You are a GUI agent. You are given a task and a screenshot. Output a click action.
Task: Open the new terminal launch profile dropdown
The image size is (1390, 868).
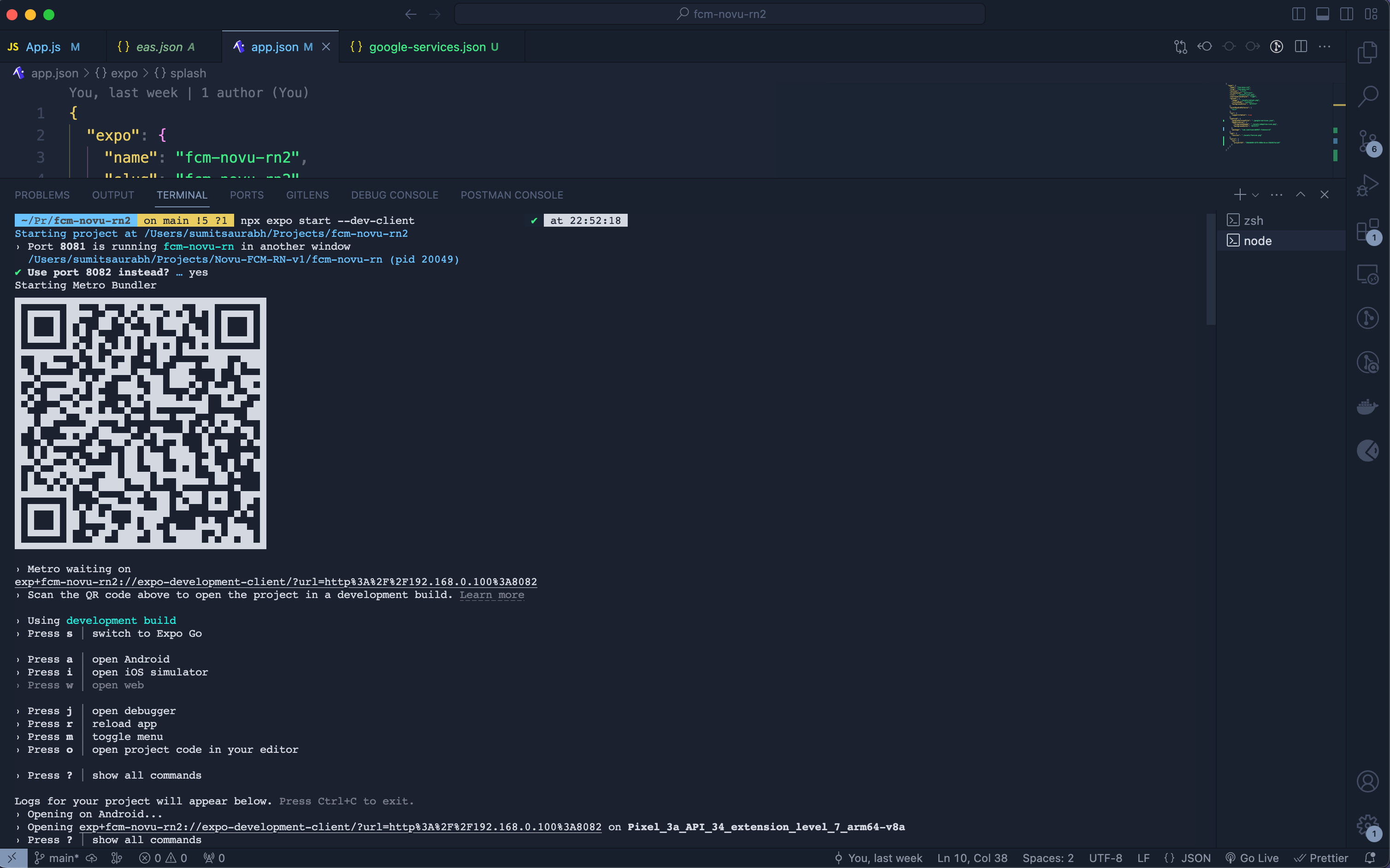coord(1255,195)
